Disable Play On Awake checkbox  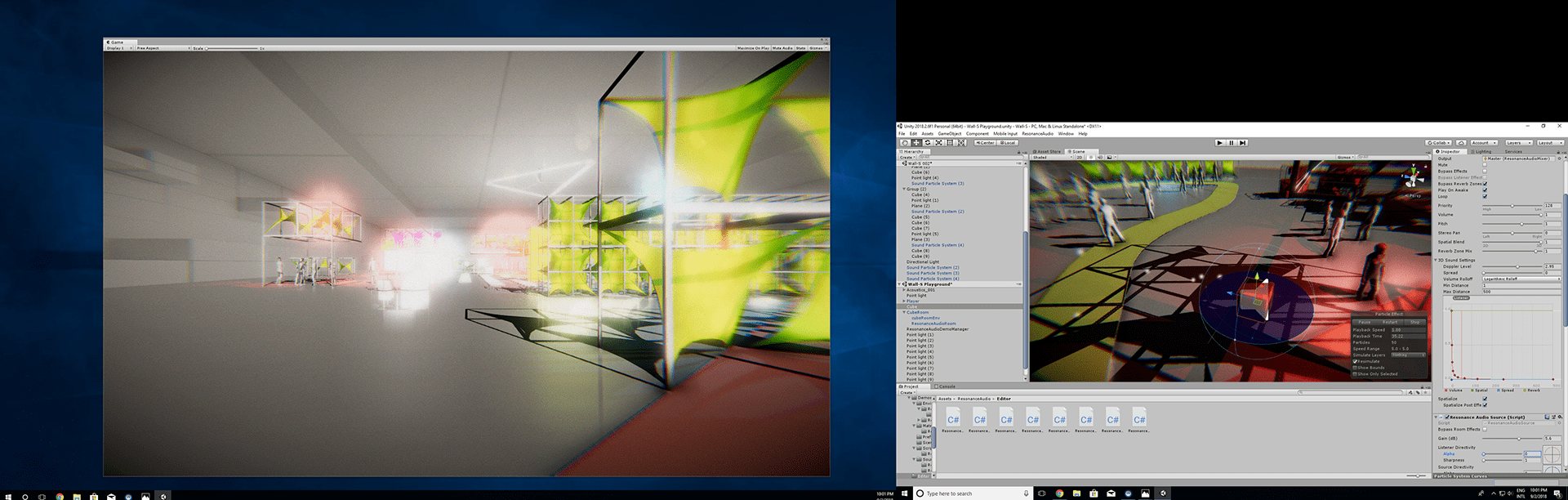tap(1485, 190)
